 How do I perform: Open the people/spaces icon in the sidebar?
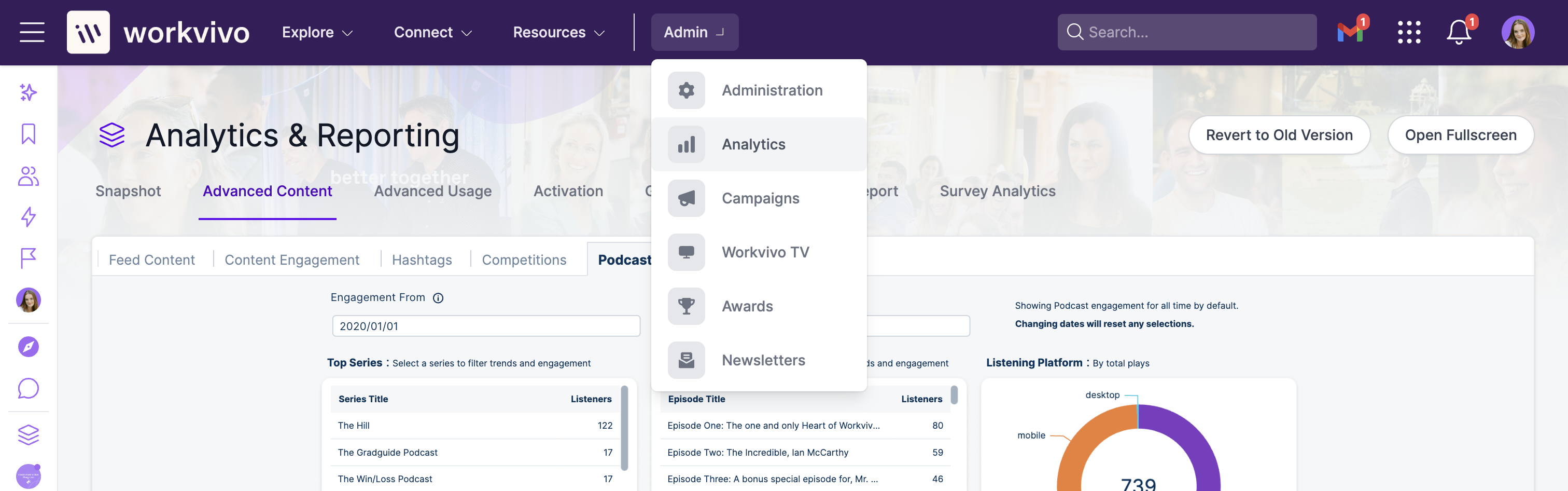pos(27,175)
